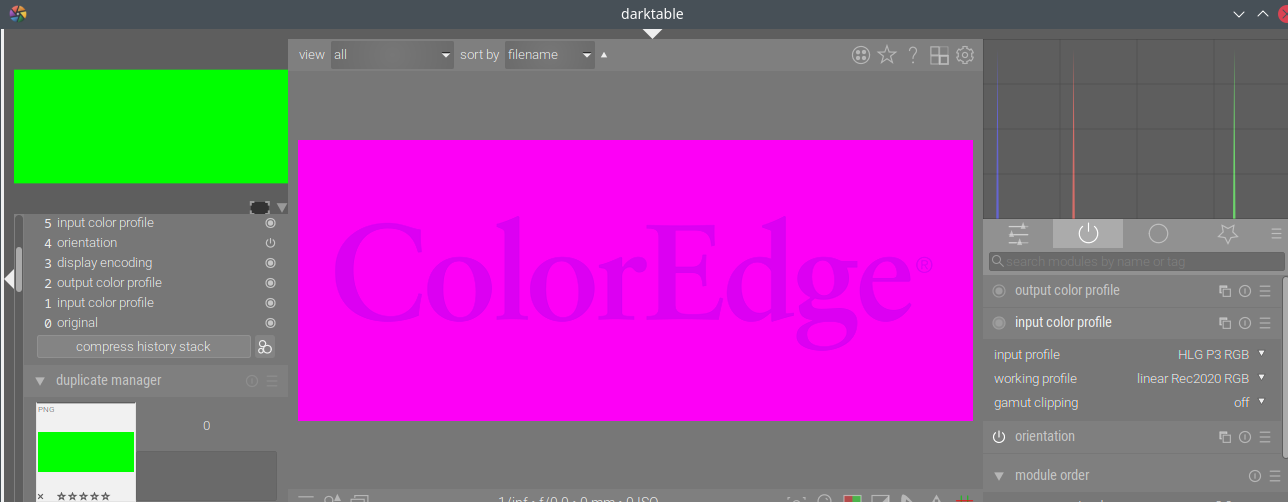Switch to the favorites star tab
The image size is (1288, 502).
1228,234
